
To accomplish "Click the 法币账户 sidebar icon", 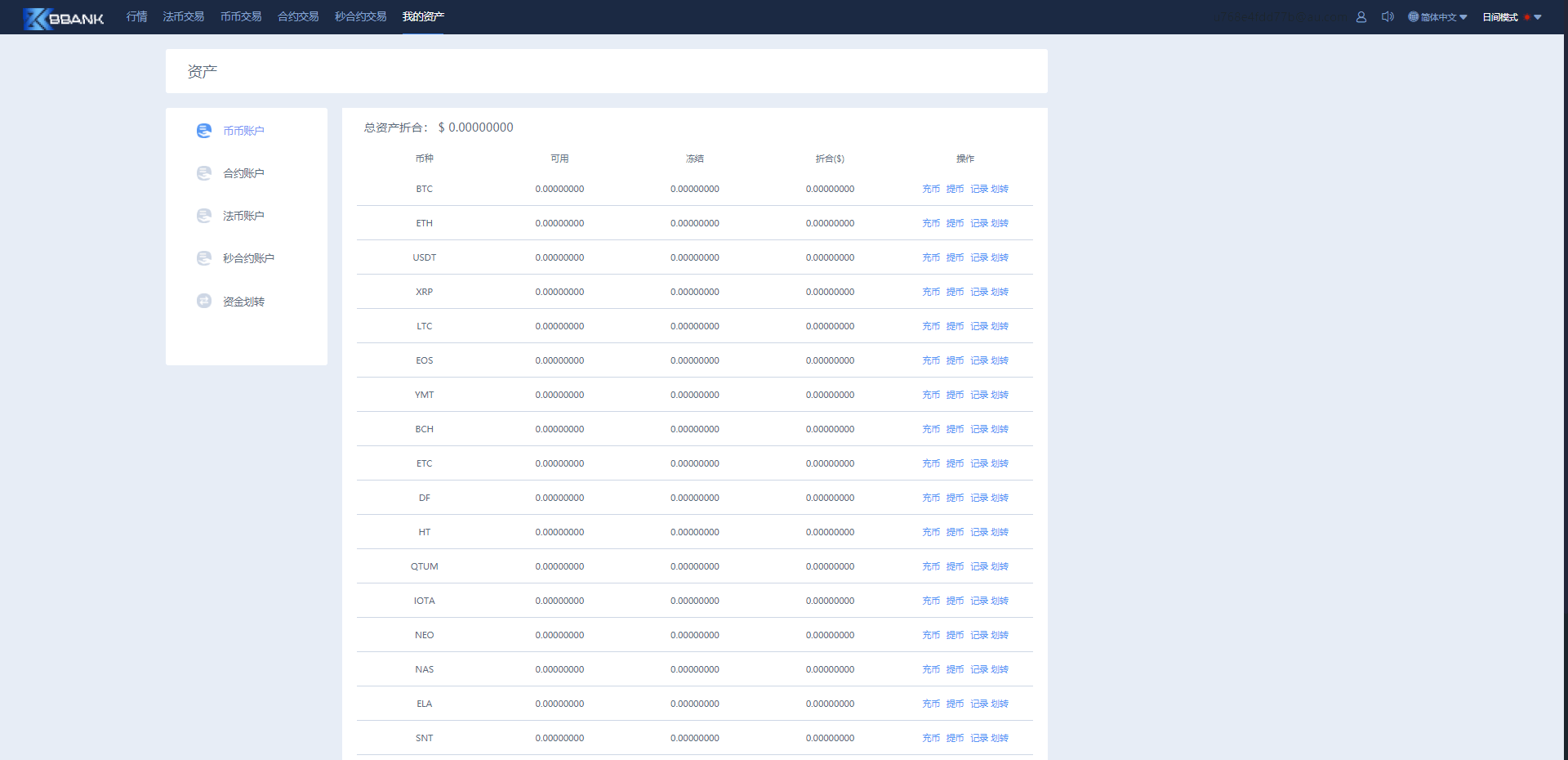I will pos(204,216).
